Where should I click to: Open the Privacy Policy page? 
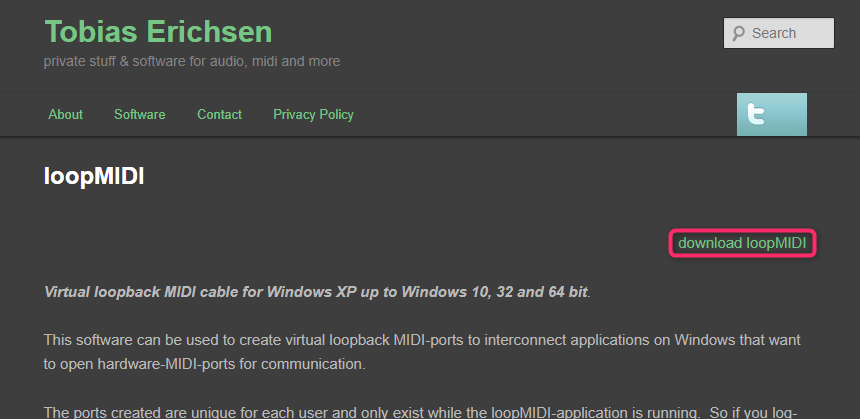pyautogui.click(x=313, y=115)
